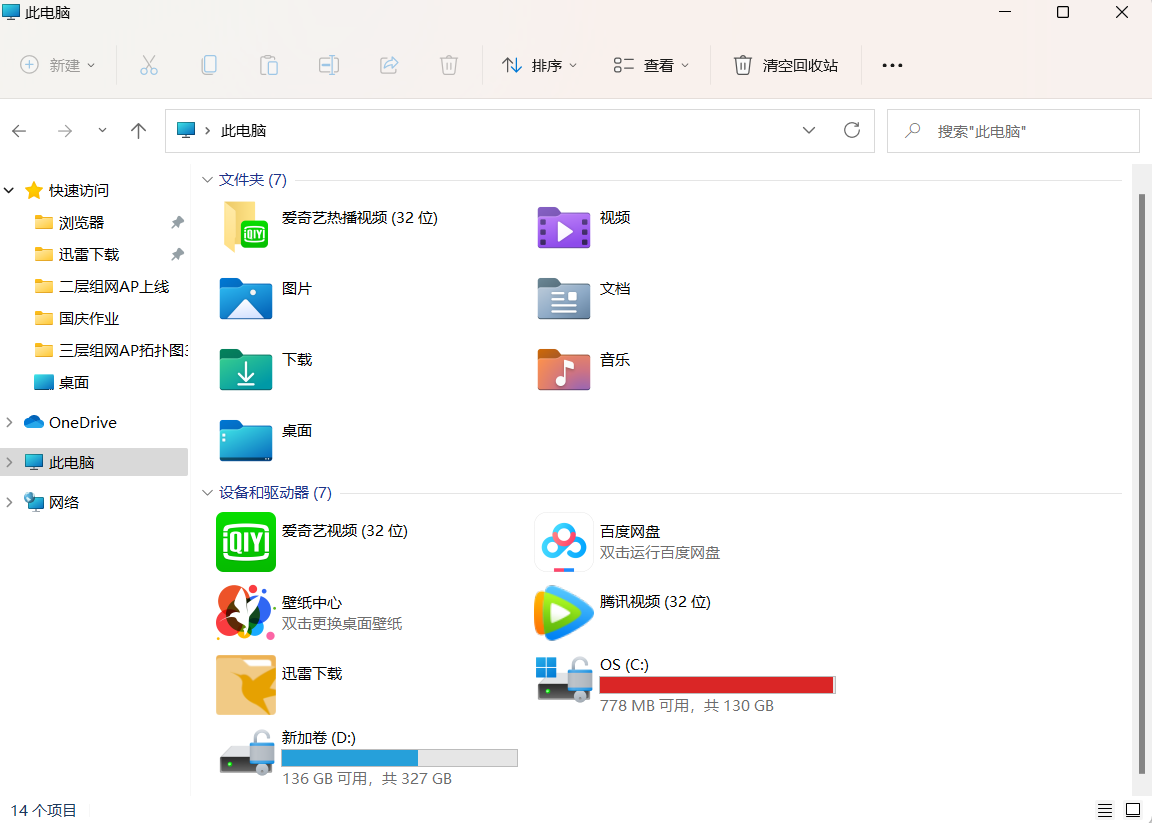
Task: Select the 下载 folder icon
Action: pos(245,370)
